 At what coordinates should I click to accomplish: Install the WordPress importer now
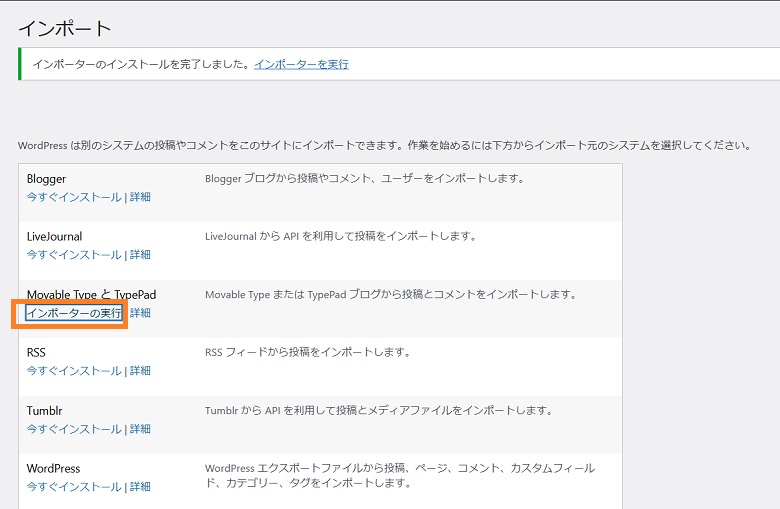coord(74,487)
